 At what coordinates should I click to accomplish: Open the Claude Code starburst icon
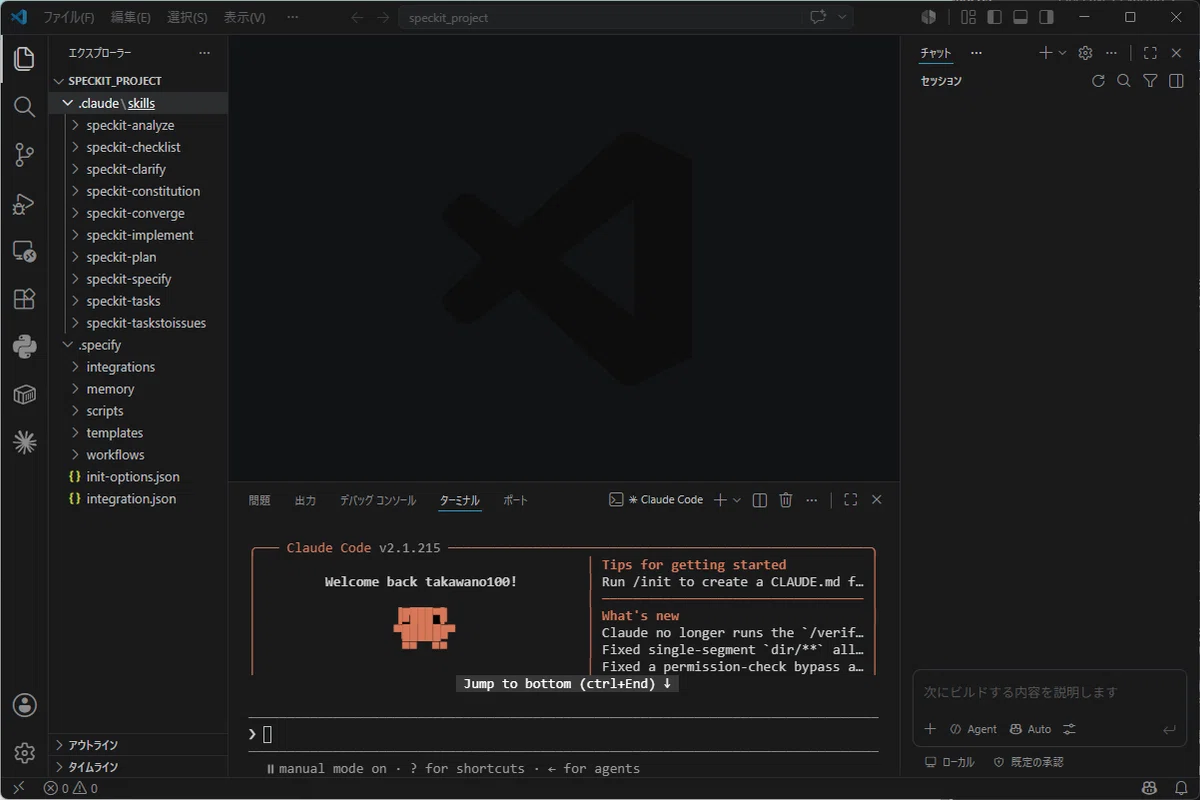point(24,442)
